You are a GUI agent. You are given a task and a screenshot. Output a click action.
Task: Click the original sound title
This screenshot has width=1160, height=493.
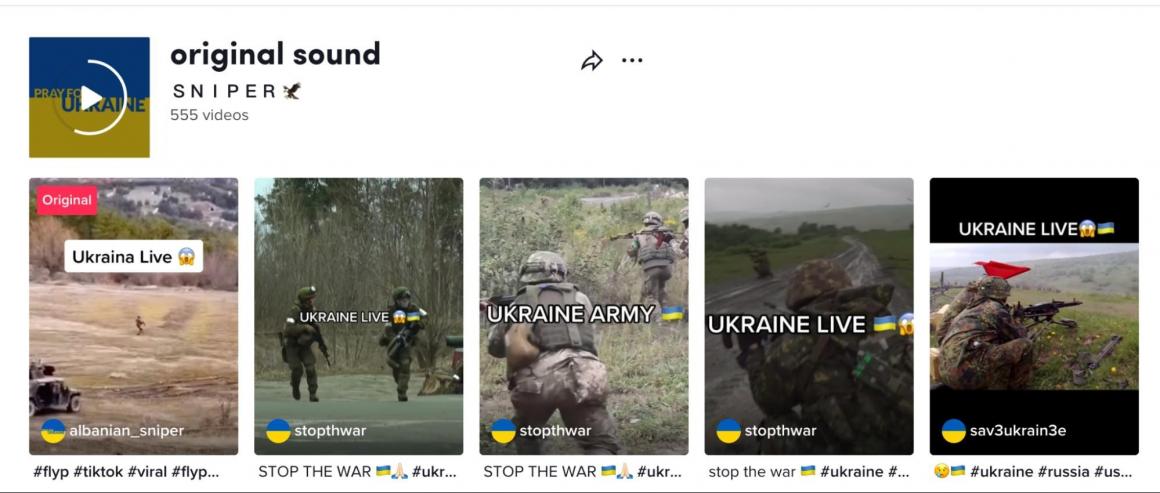275,54
